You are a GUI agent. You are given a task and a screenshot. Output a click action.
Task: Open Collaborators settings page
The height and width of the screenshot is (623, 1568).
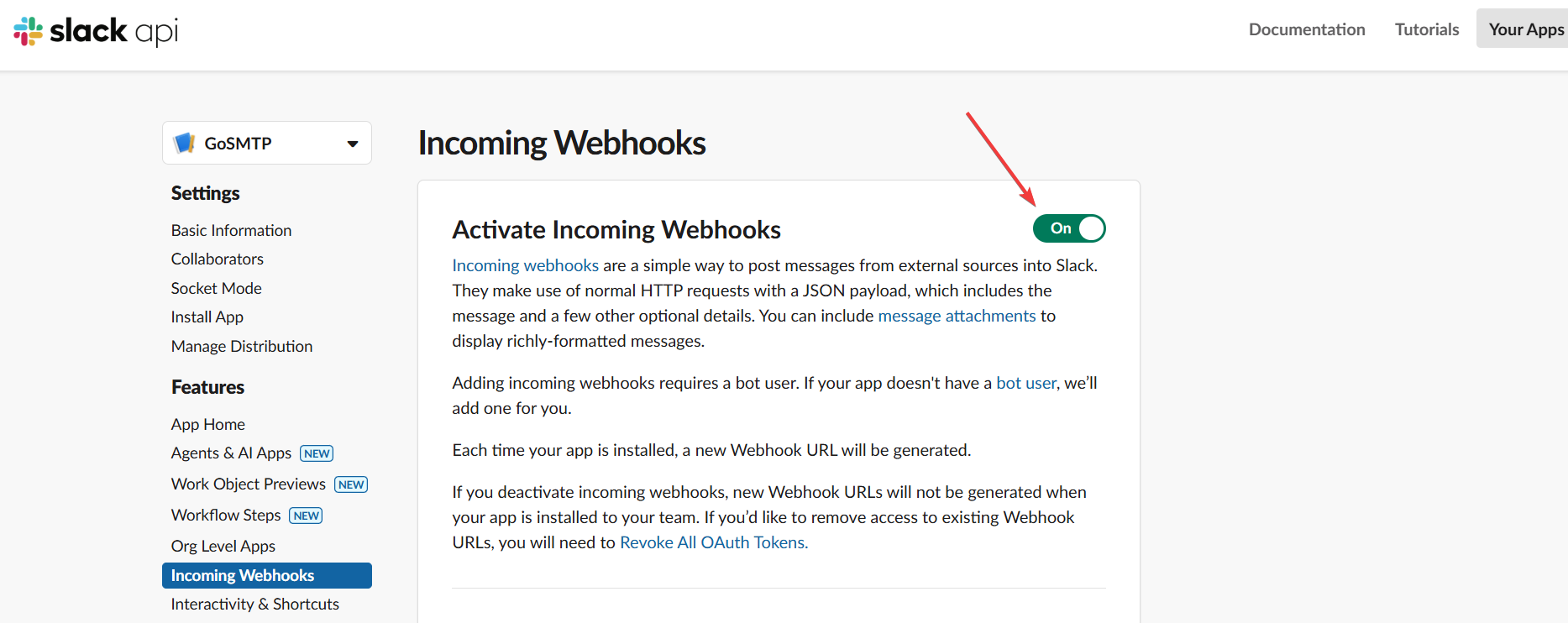[x=218, y=259]
